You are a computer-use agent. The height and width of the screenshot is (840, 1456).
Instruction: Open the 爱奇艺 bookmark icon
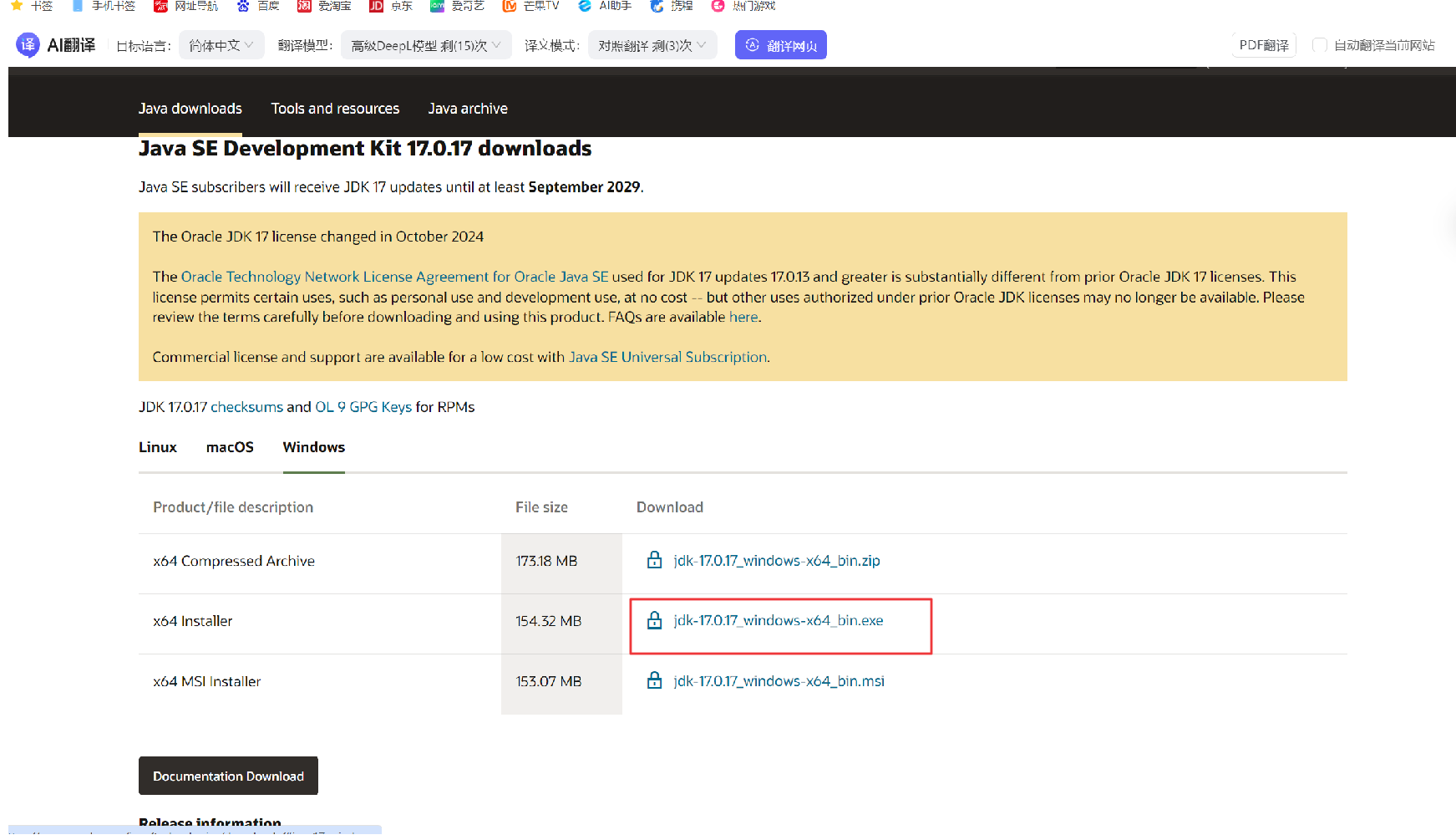[x=437, y=5]
